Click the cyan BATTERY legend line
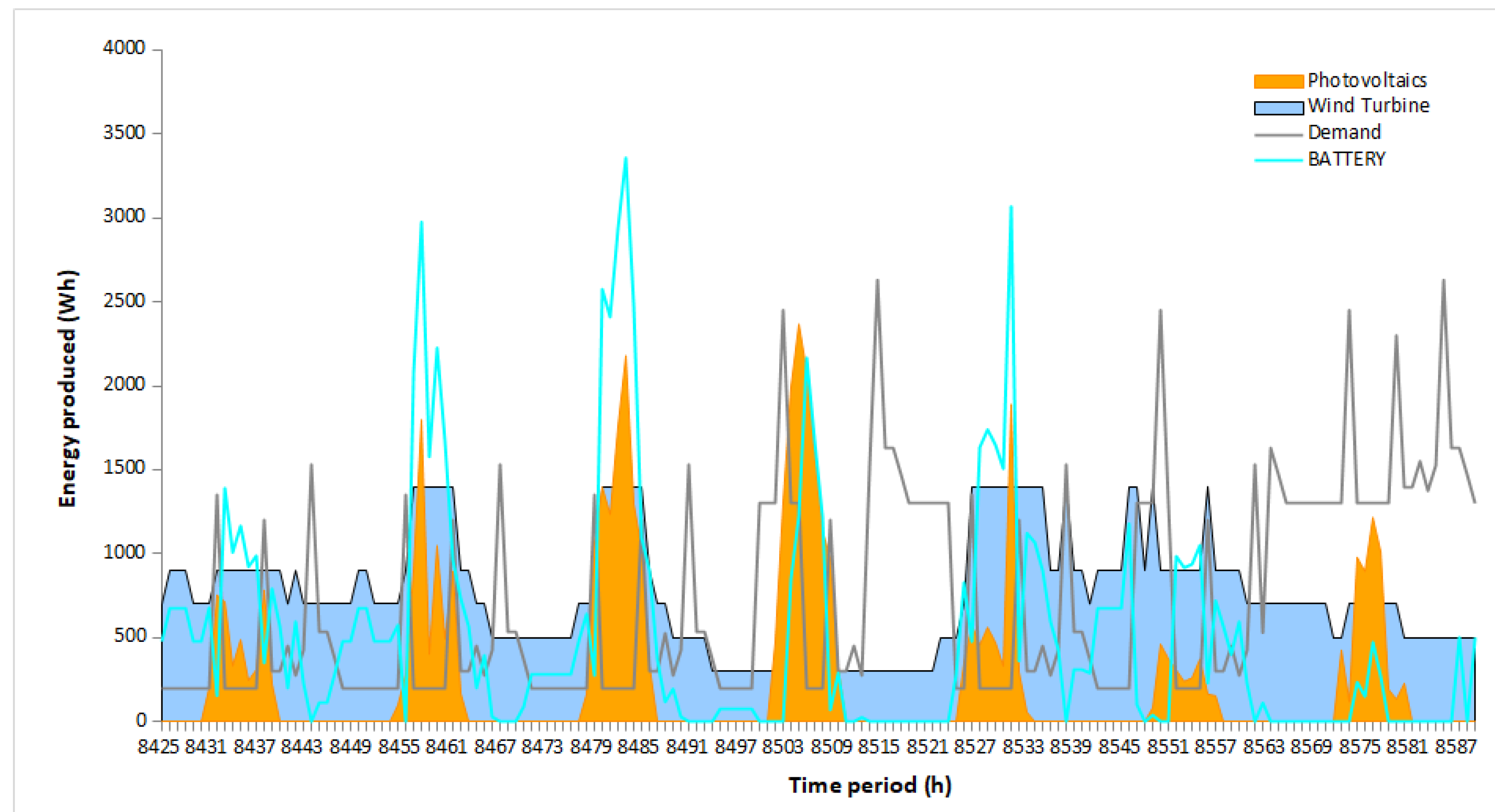1495x812 pixels. click(x=1279, y=160)
